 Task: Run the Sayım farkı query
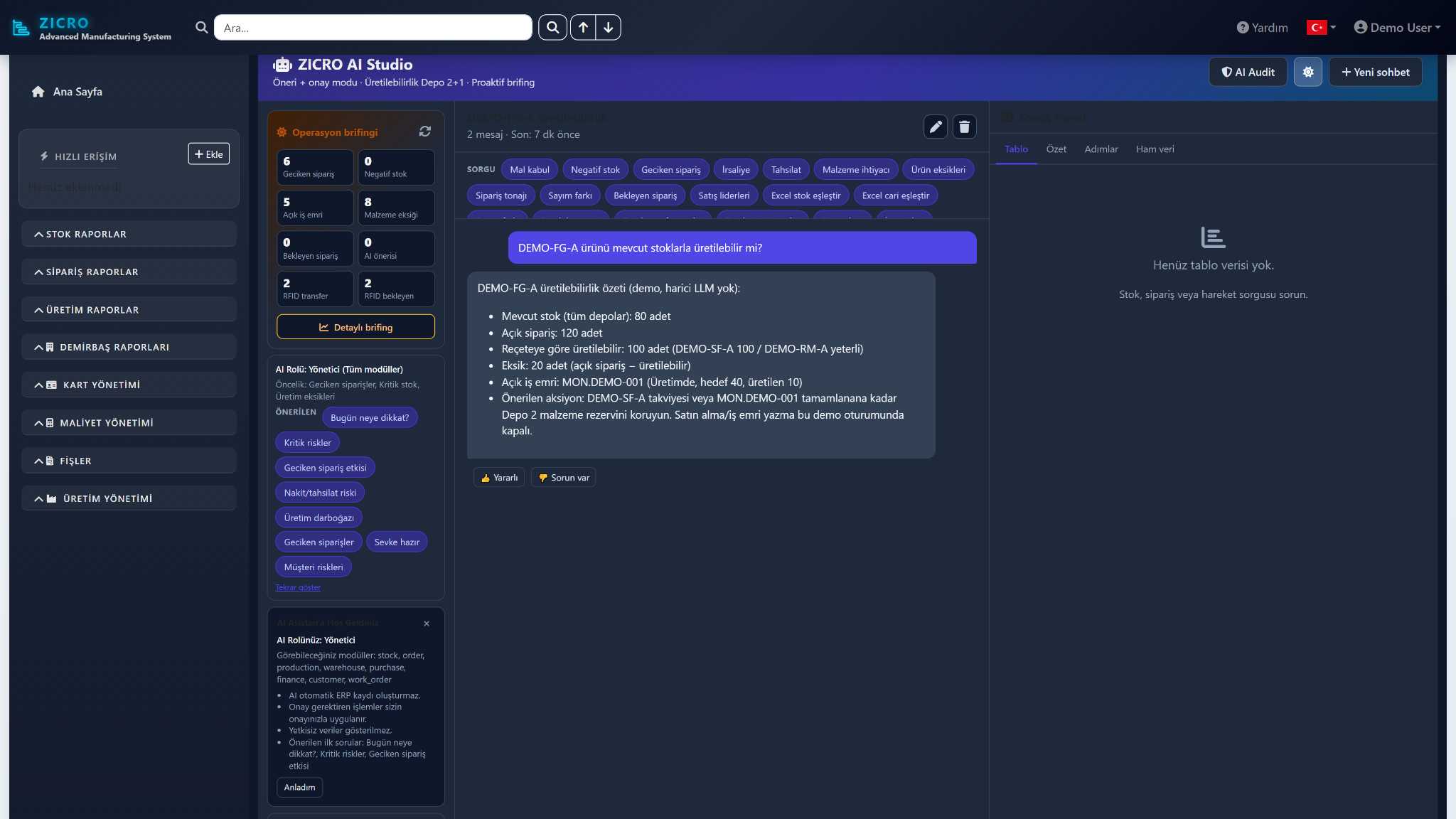pyautogui.click(x=570, y=196)
